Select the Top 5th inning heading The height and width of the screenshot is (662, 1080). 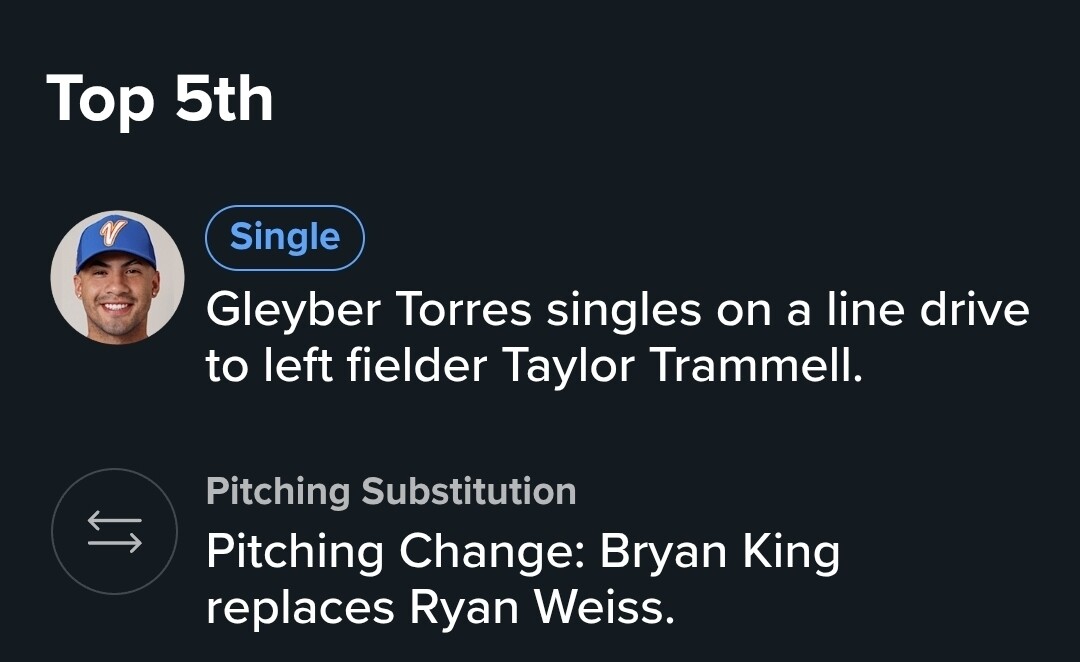point(160,98)
